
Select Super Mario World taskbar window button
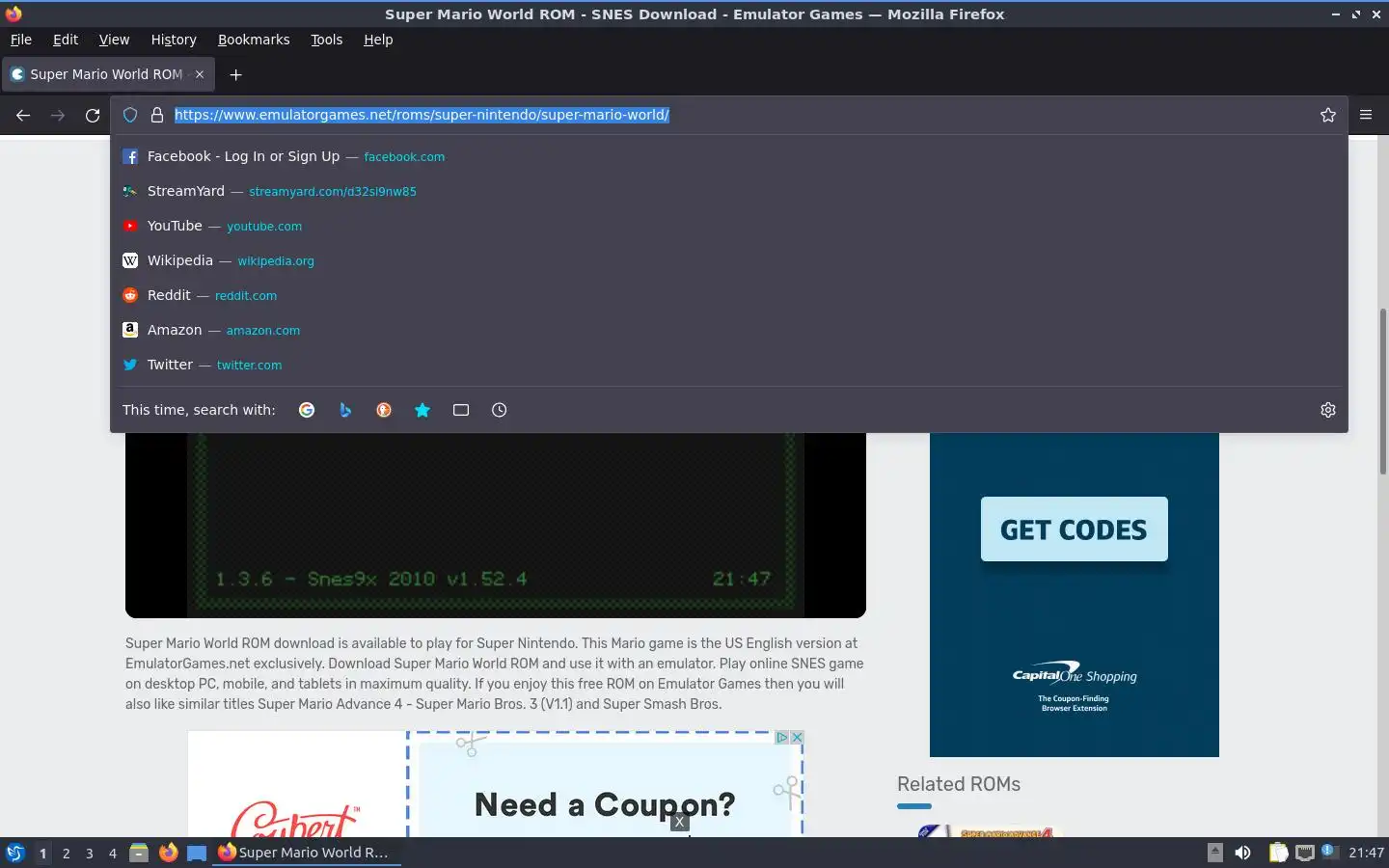coord(306,853)
